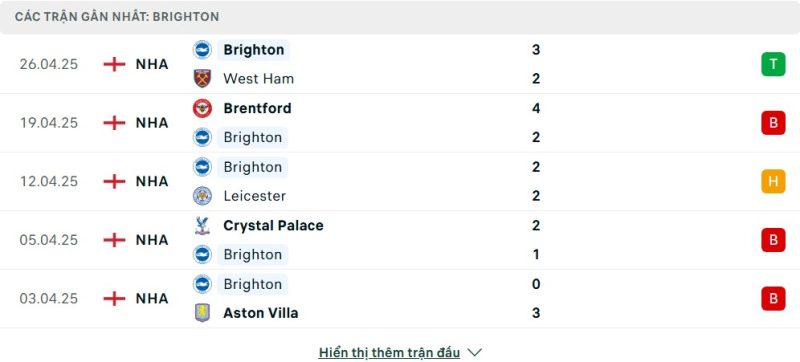
Task: Open the 26.04.25 match row date
Action: pos(49,64)
